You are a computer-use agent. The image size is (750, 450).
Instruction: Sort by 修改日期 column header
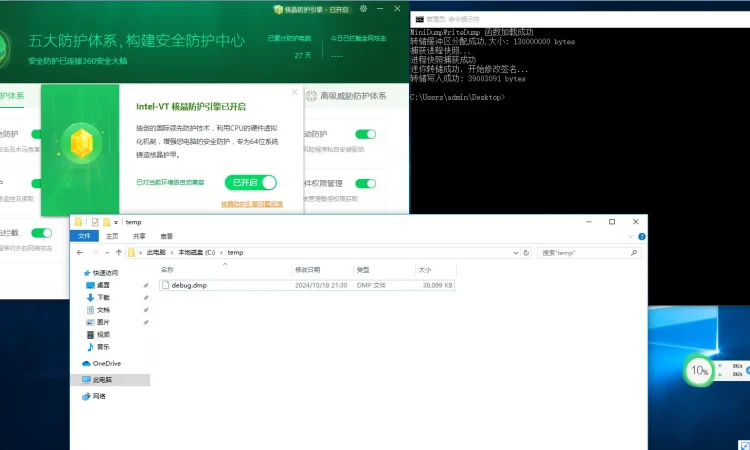point(322,270)
